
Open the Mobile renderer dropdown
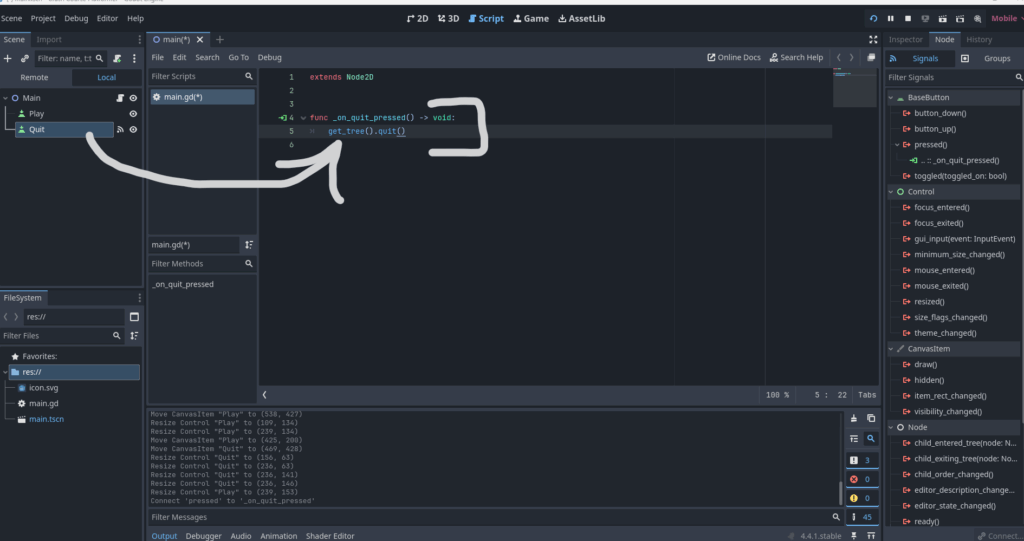[1005, 18]
